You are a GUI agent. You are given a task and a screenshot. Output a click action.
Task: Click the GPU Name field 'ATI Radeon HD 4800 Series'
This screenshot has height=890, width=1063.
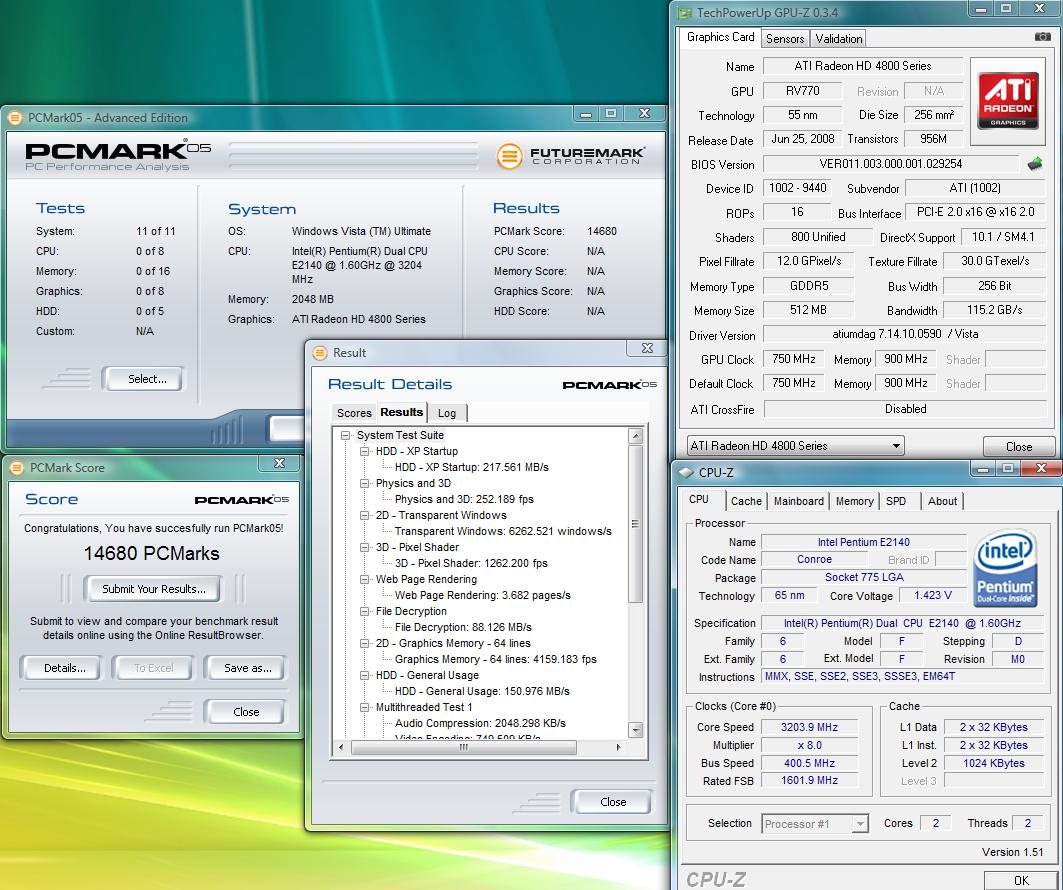click(862, 66)
